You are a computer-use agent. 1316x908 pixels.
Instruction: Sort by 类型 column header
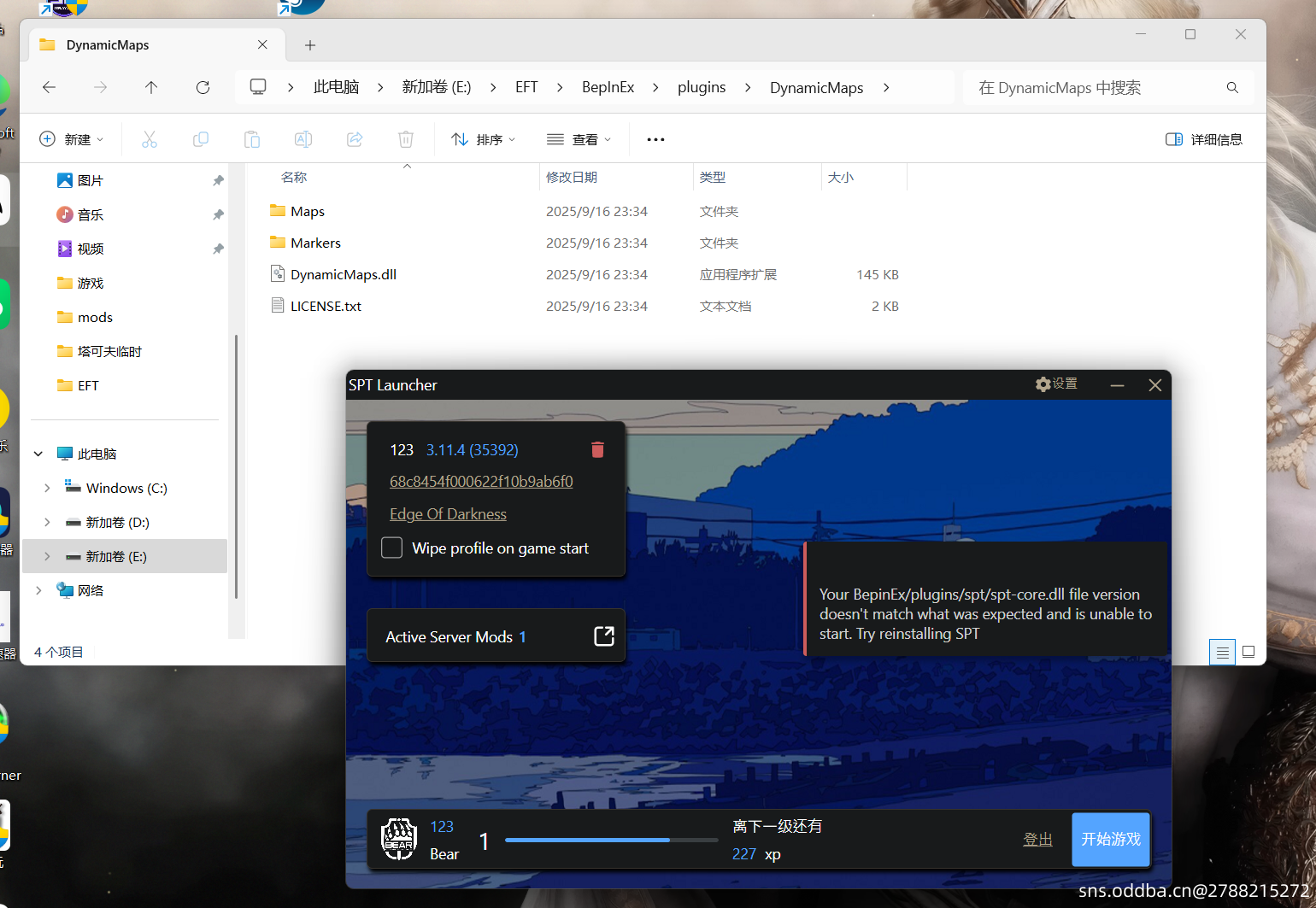[712, 177]
